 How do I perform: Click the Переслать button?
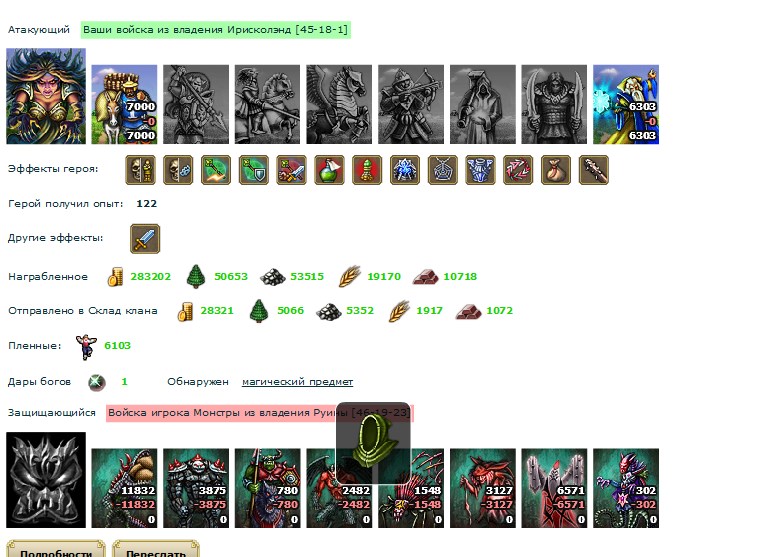tap(156, 550)
